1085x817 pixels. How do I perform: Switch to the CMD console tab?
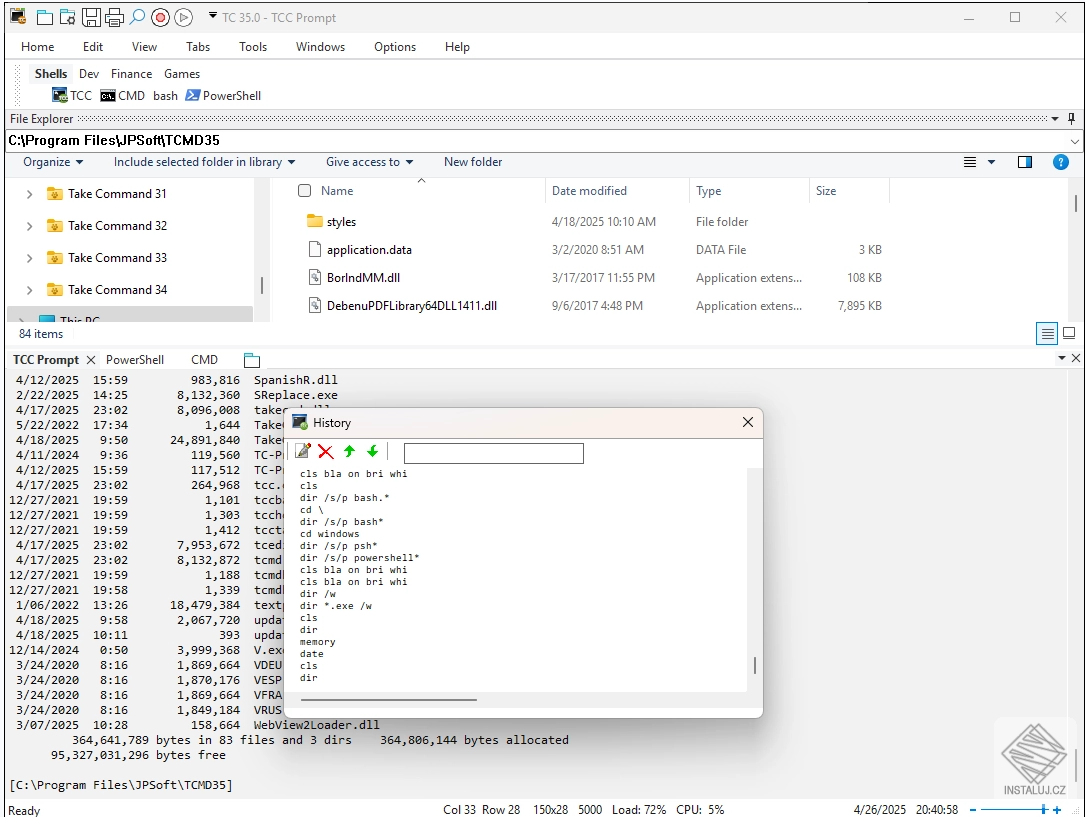tap(204, 360)
